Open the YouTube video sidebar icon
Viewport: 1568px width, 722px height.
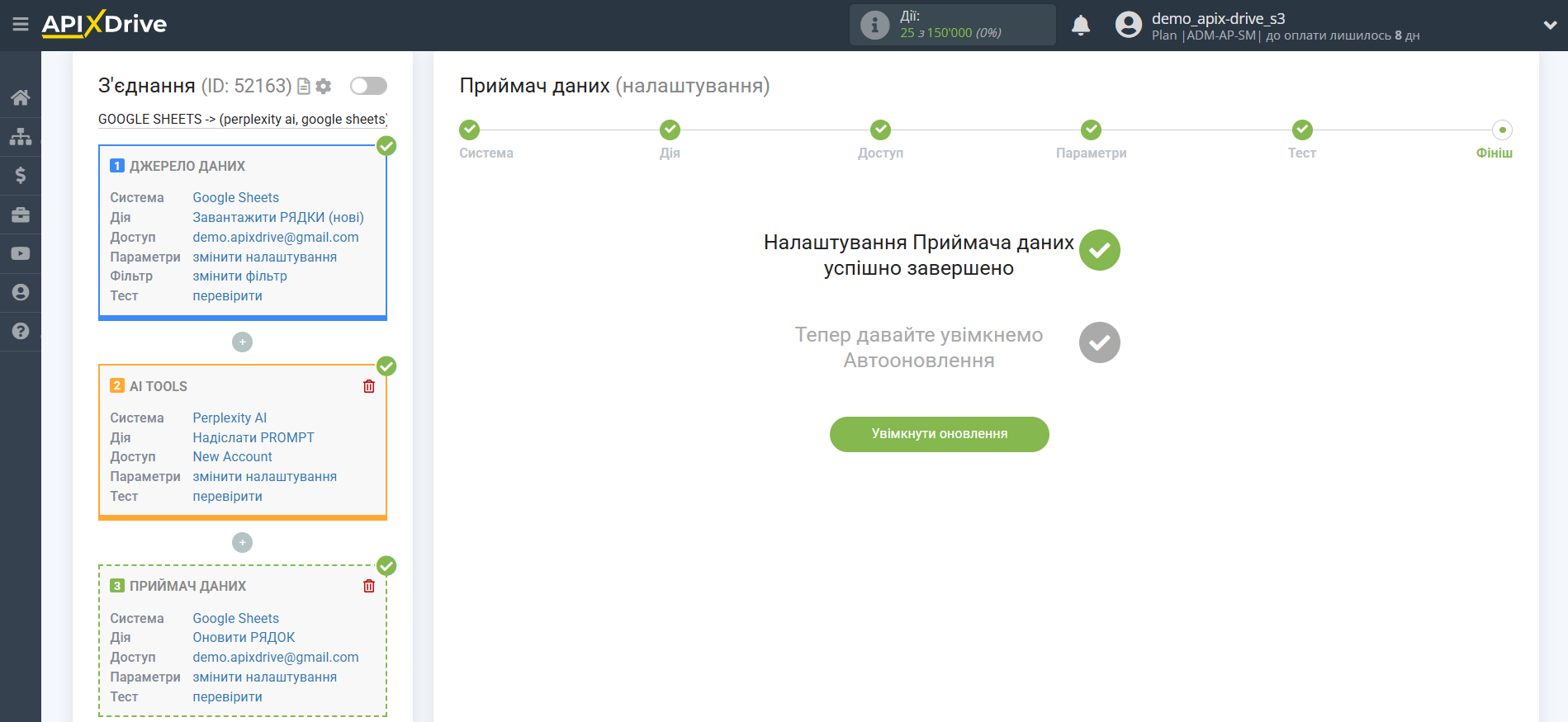tap(21, 253)
